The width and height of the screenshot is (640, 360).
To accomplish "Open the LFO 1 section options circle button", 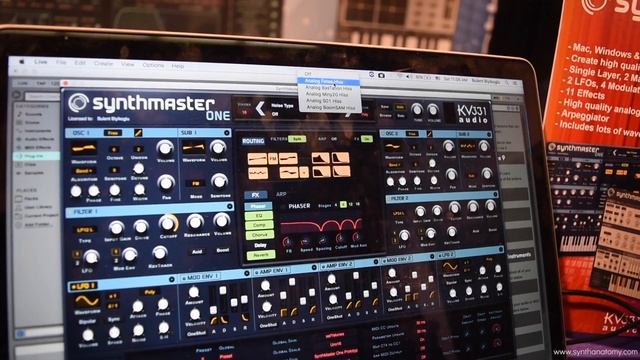I will [171, 280].
